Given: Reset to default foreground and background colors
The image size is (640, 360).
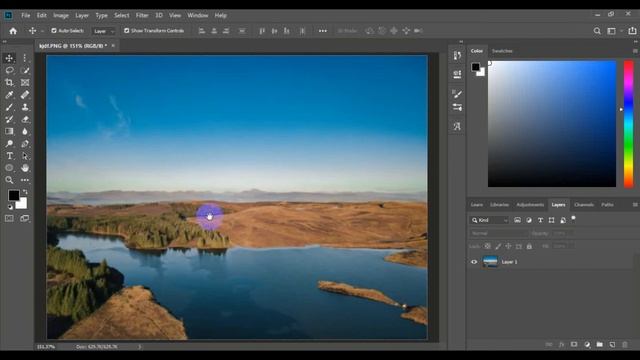Looking at the screenshot, I should (x=10, y=207).
